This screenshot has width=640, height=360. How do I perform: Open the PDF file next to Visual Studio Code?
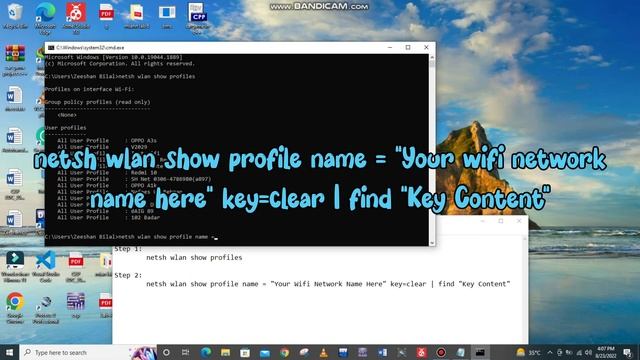(x=76, y=266)
